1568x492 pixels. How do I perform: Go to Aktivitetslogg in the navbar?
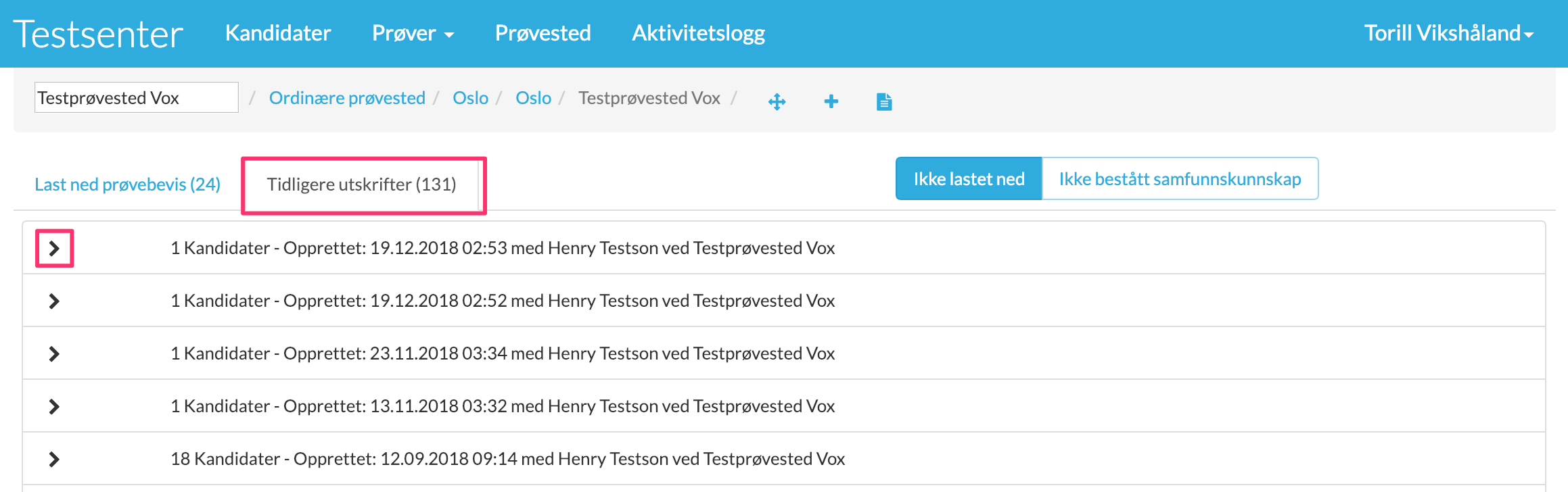tap(698, 33)
